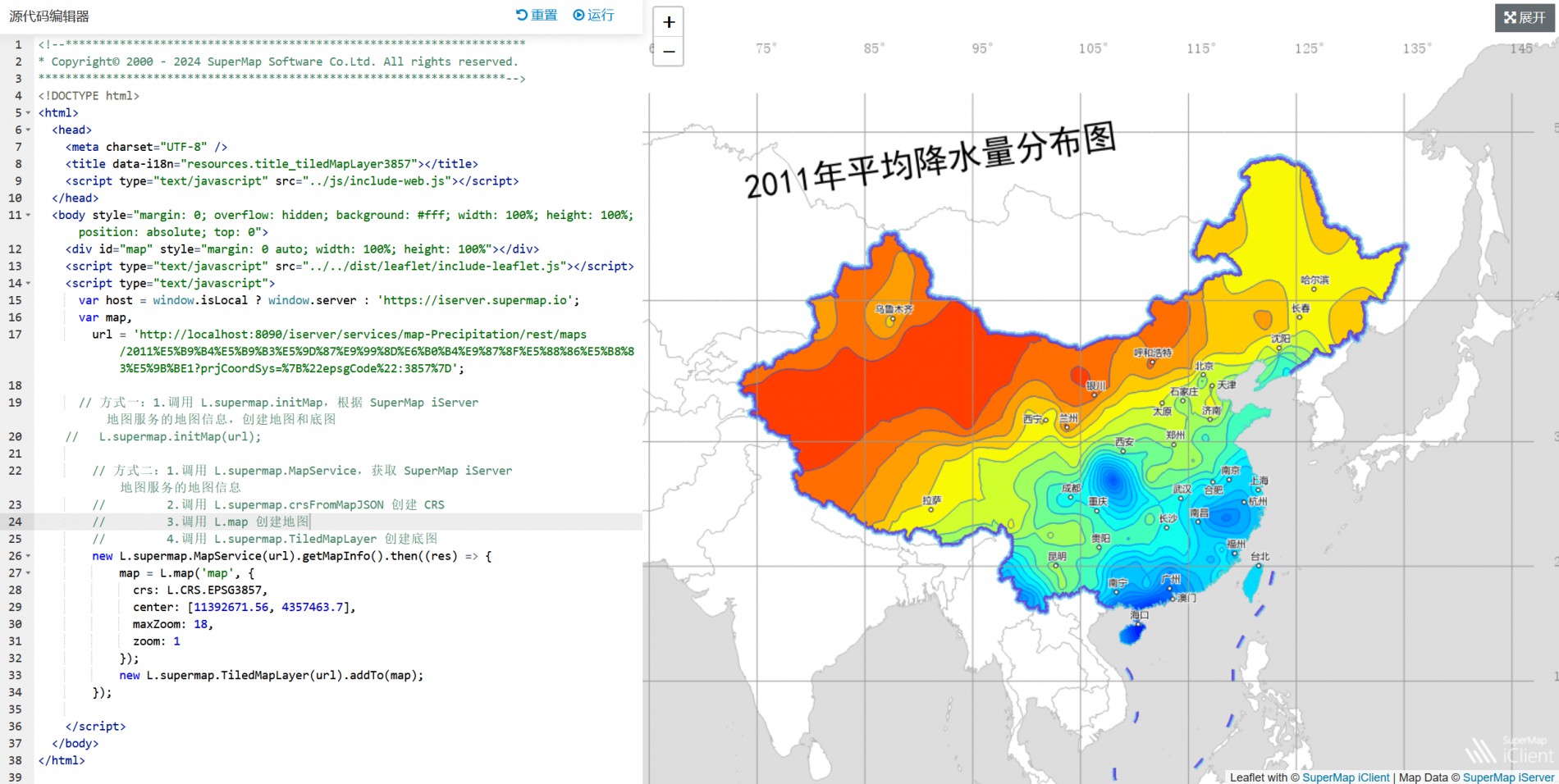Image resolution: width=1559 pixels, height=784 pixels.
Task: Open the SuperMap iServer link
Action: pos(1508,777)
